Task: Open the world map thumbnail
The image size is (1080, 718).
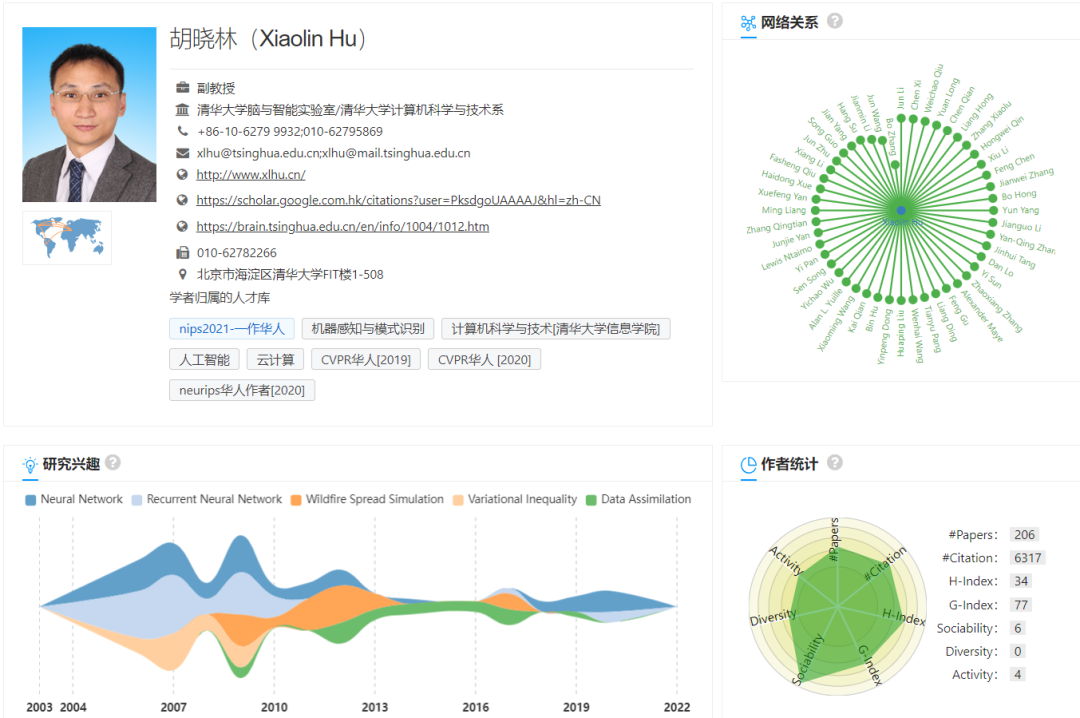Action: point(67,238)
